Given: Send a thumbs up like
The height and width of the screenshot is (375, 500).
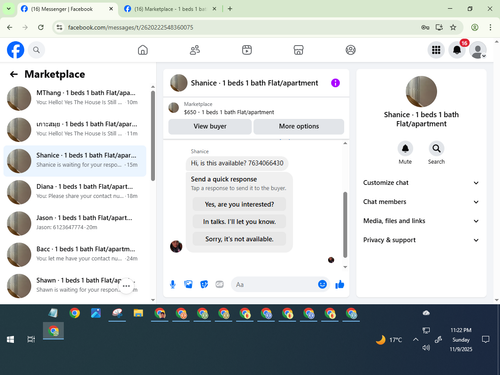Looking at the screenshot, I should (x=340, y=284).
